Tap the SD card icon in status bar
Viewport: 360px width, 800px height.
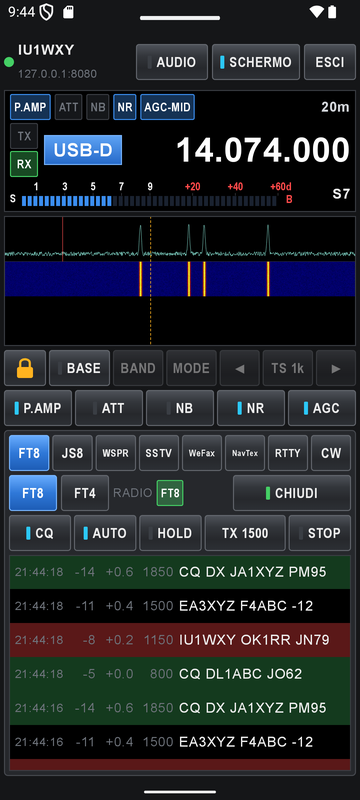point(68,12)
